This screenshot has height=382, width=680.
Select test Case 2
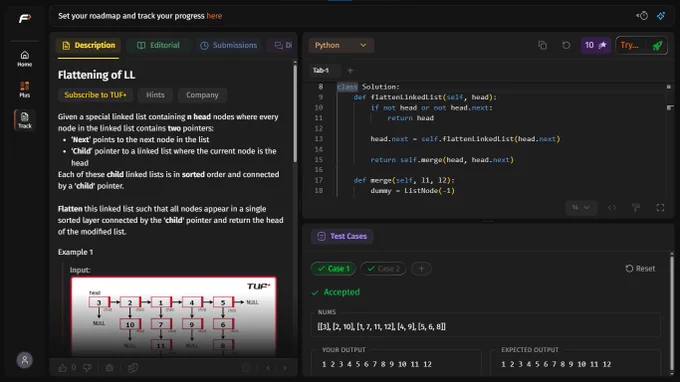coord(383,269)
